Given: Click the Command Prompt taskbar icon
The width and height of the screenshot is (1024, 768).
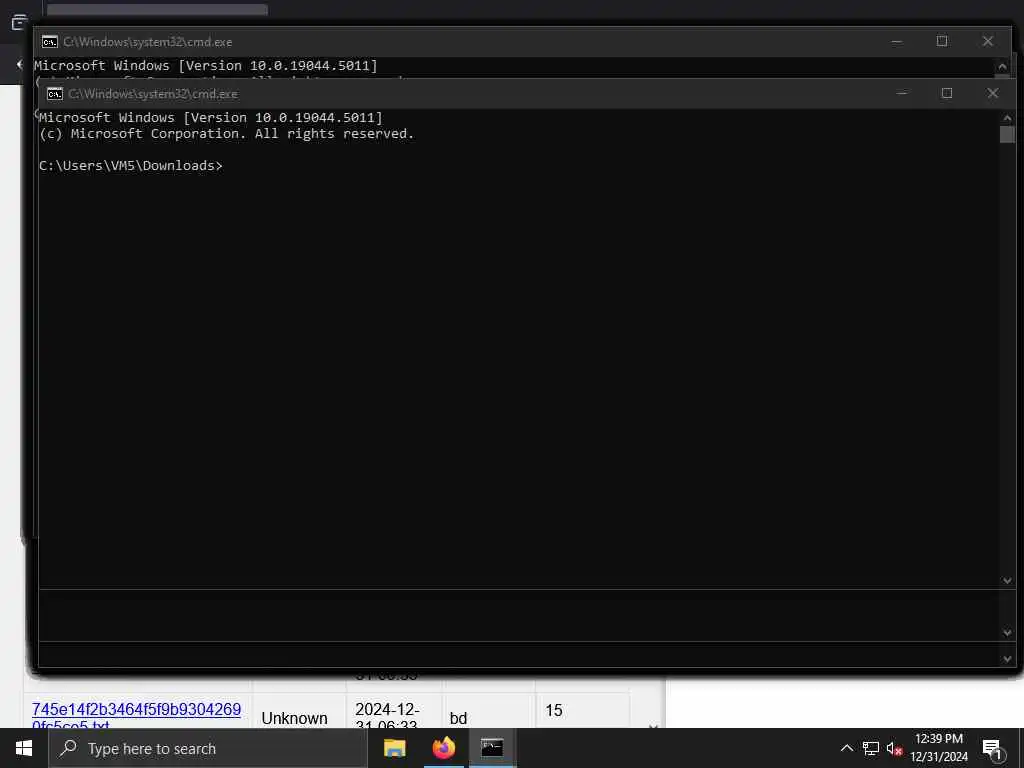Looking at the screenshot, I should [492, 748].
